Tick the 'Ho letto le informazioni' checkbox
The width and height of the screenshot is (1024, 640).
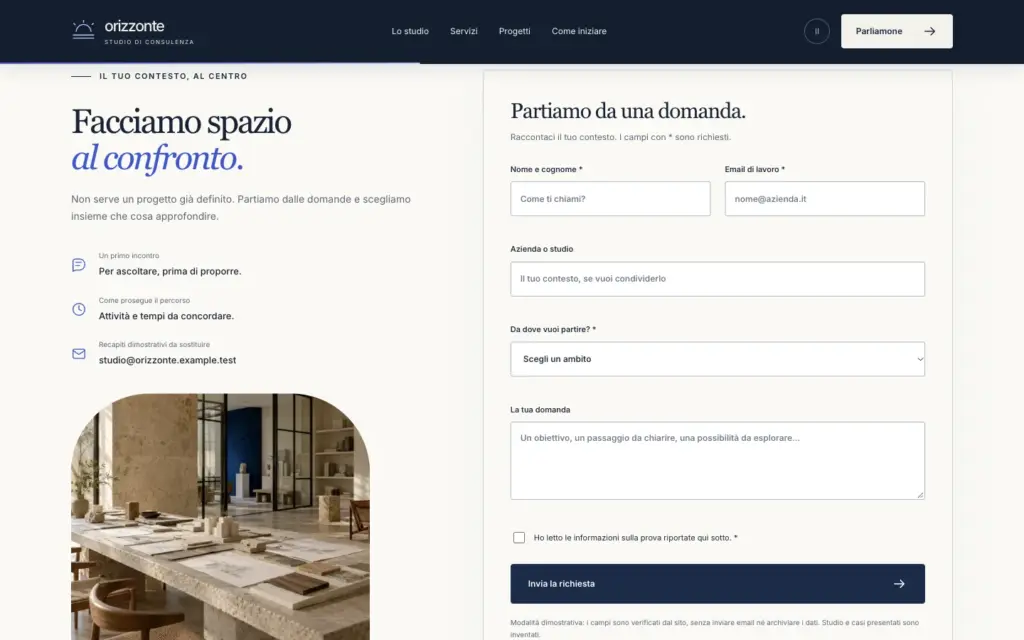pos(519,537)
